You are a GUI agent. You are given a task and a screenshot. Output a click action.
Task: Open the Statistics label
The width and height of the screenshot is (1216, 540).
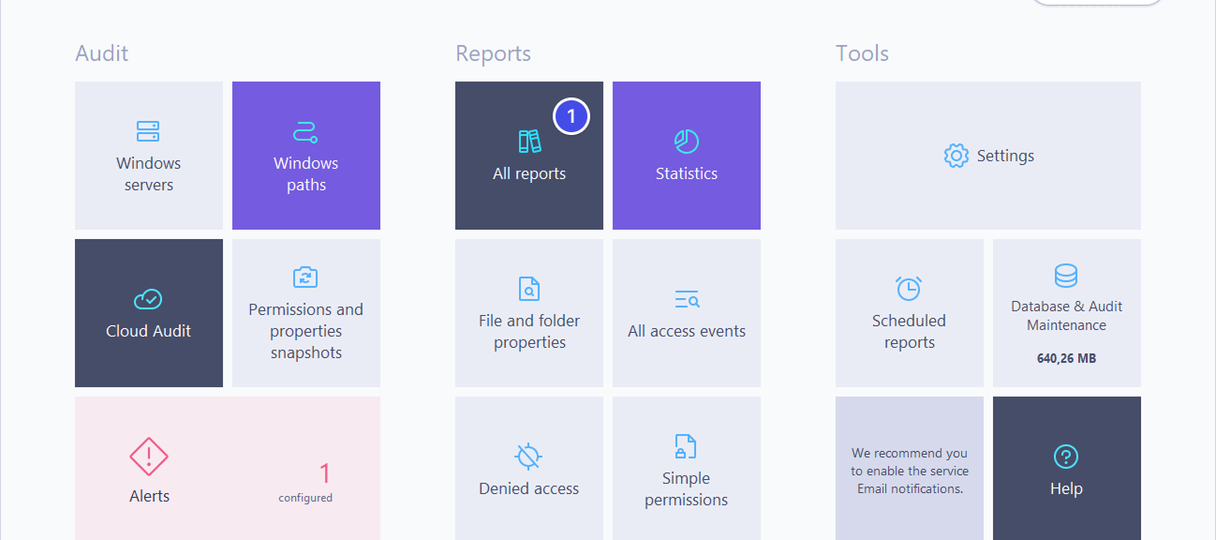point(686,174)
